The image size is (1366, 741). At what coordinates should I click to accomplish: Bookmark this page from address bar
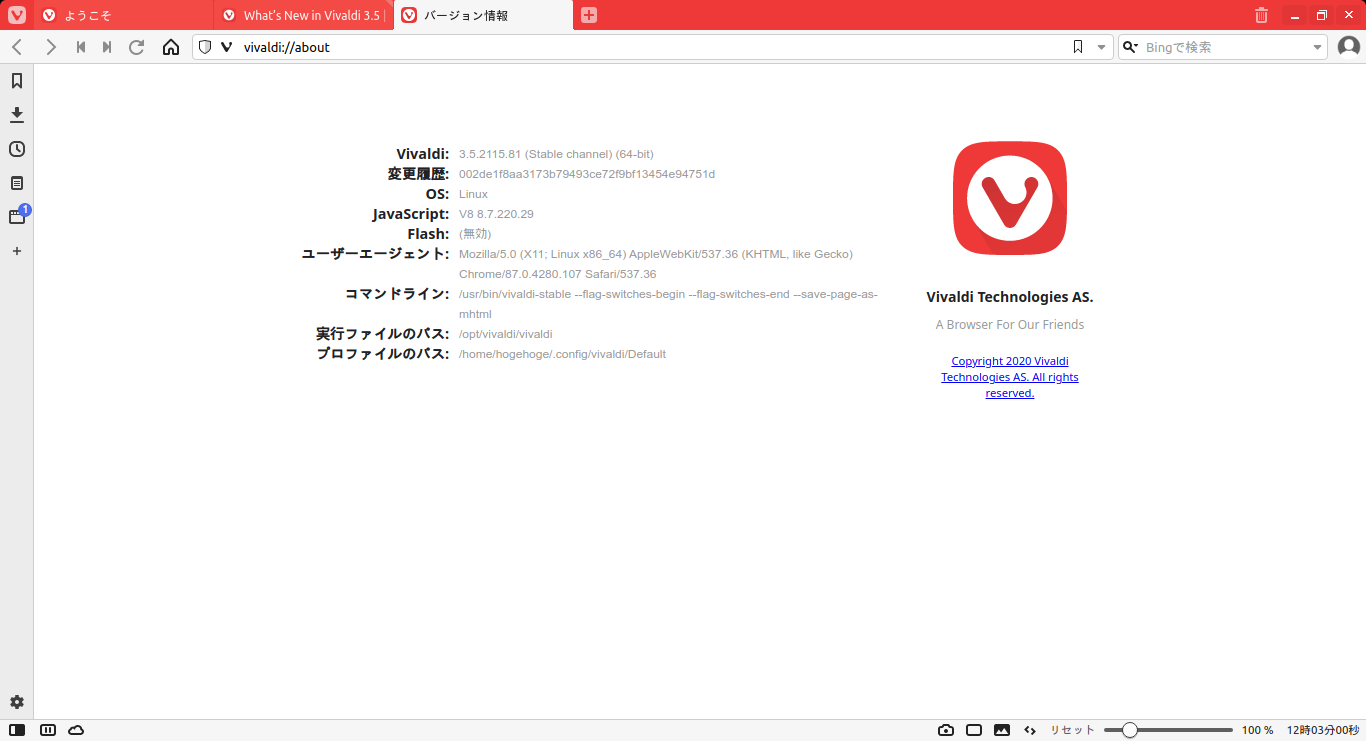tap(1078, 47)
